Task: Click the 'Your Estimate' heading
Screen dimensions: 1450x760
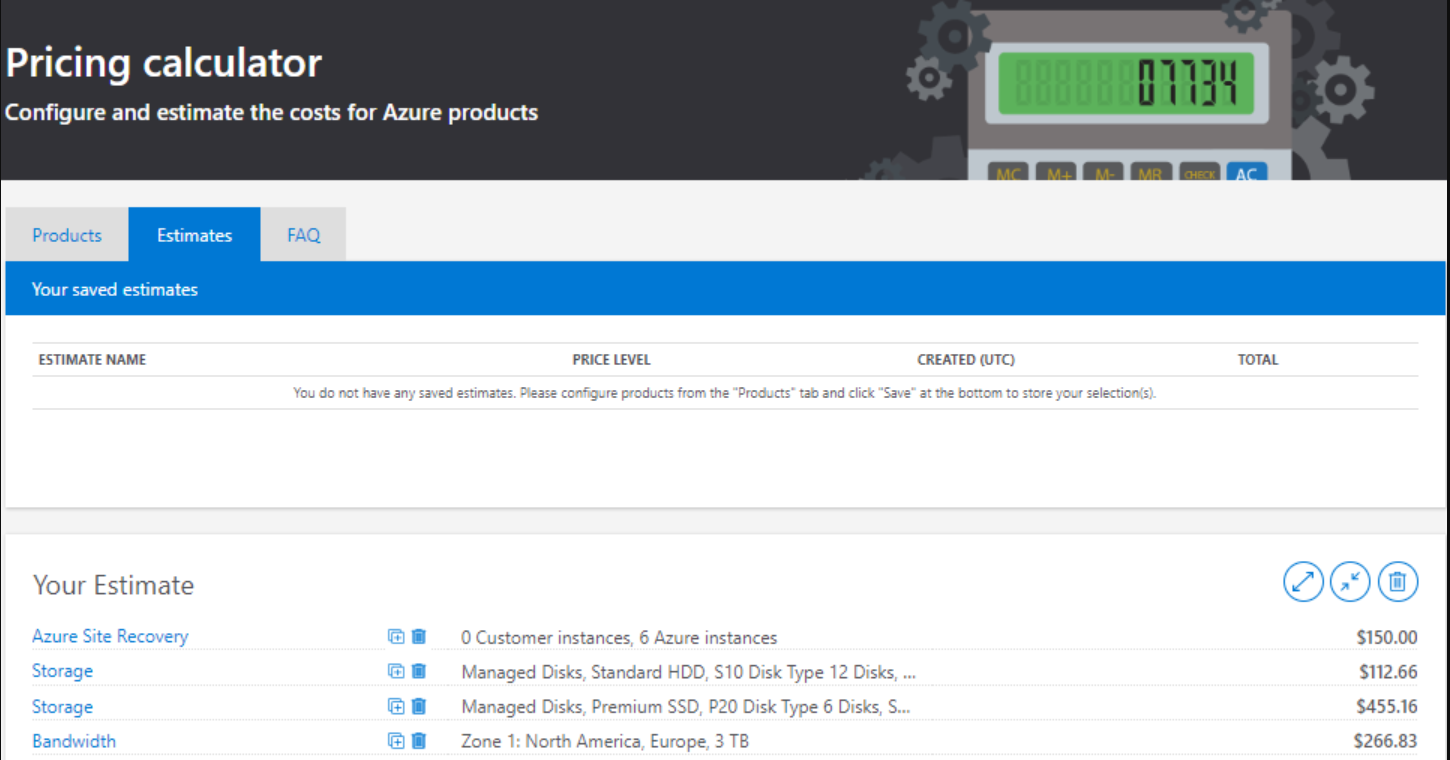Action: click(x=113, y=585)
